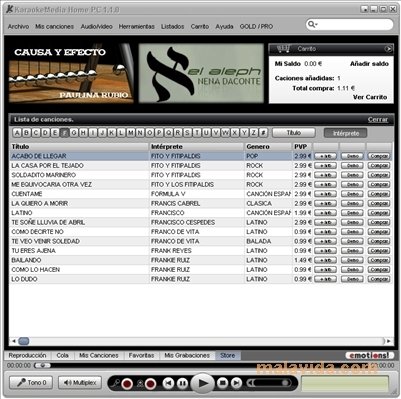Viewport: 401px width, 399px height.
Task: Select song row LA QUIERO A MORIR
Action: tap(201, 203)
